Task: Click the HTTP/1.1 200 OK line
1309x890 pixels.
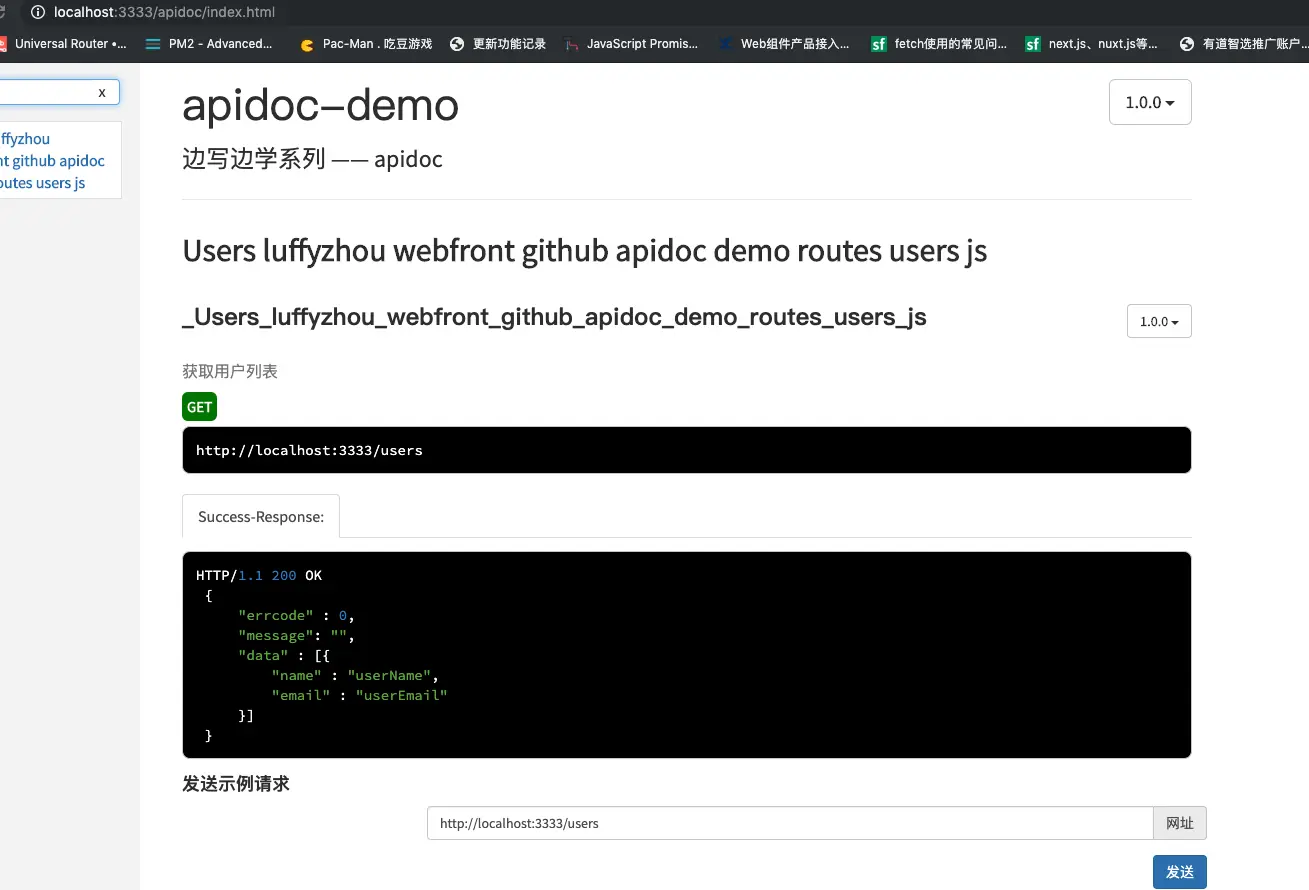Action: click(x=259, y=575)
